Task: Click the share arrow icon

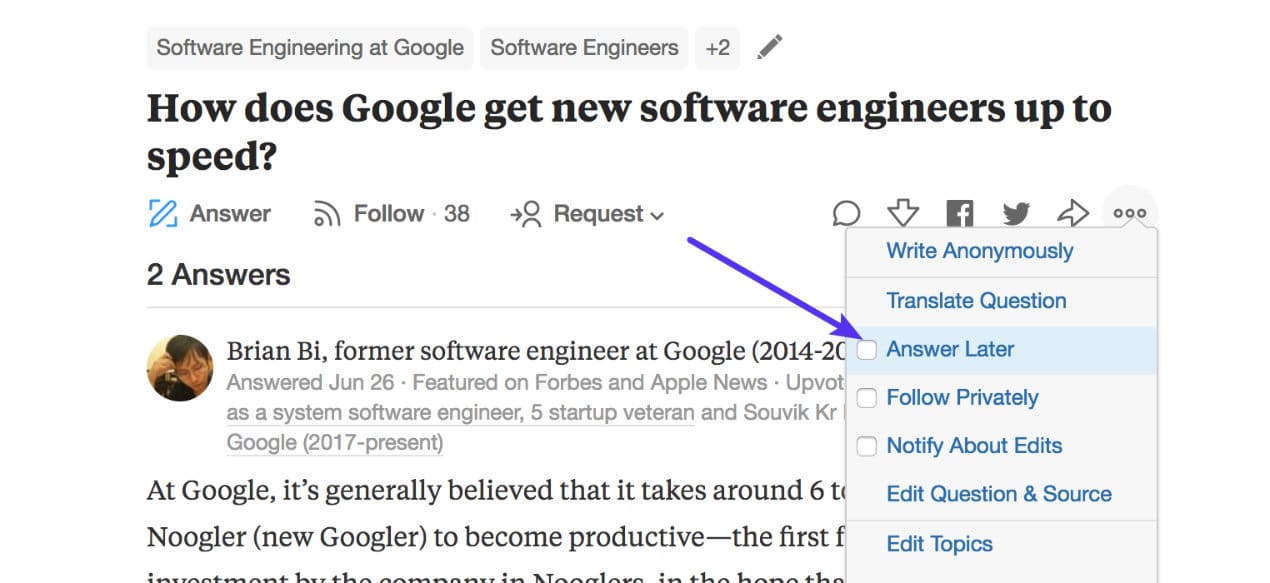Action: pyautogui.click(x=1074, y=212)
